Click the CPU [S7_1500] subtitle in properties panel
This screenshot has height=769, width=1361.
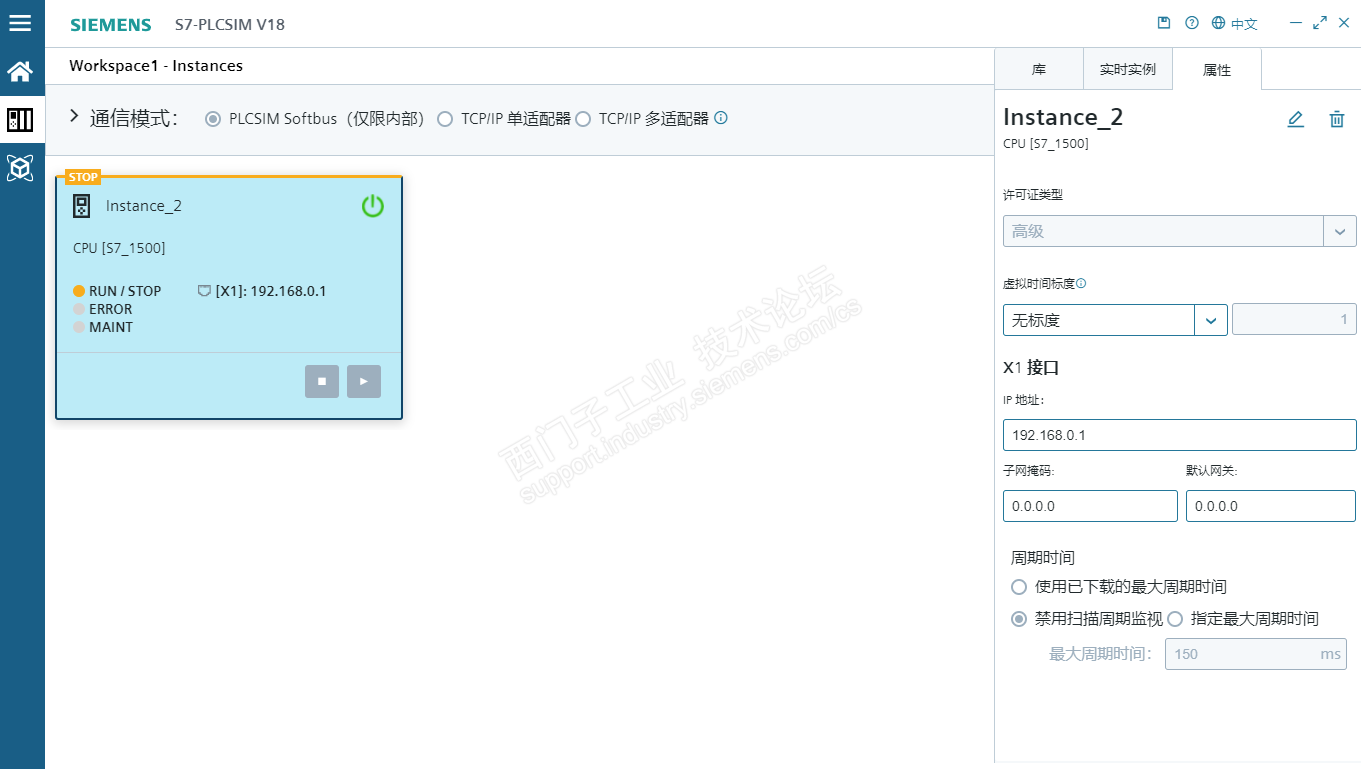1046,144
